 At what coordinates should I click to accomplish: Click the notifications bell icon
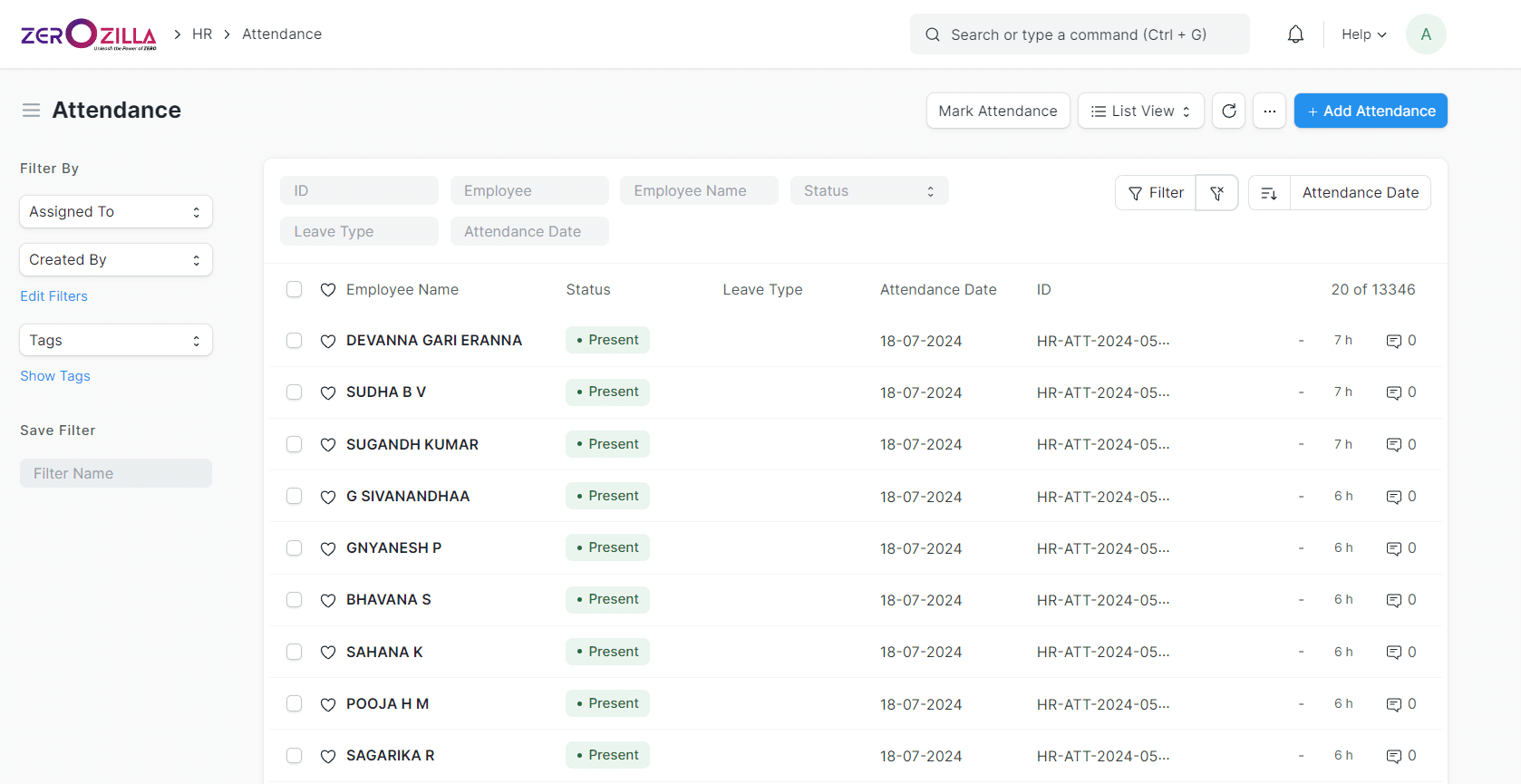point(1295,34)
